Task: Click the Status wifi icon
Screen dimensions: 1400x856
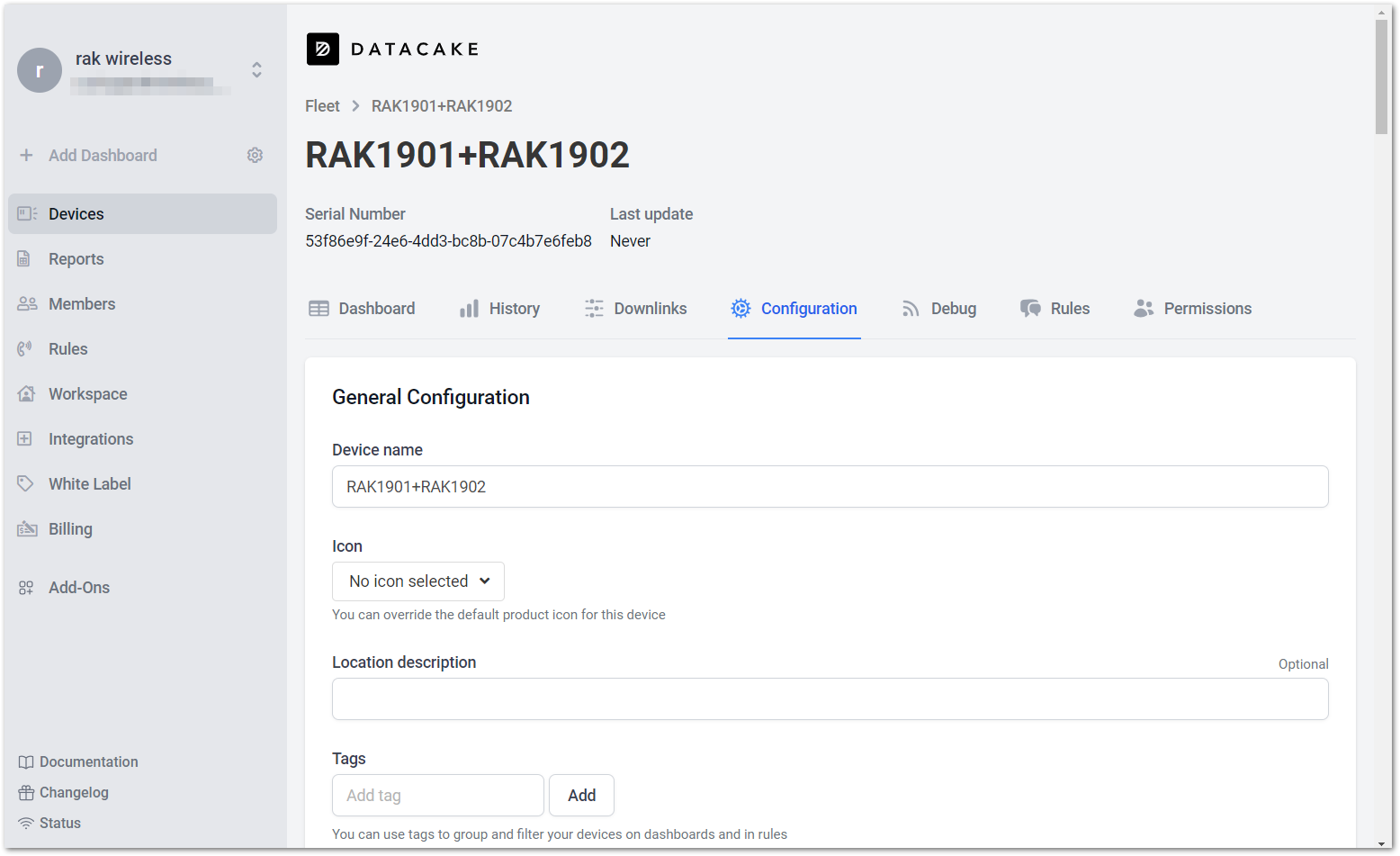Action: (x=26, y=824)
